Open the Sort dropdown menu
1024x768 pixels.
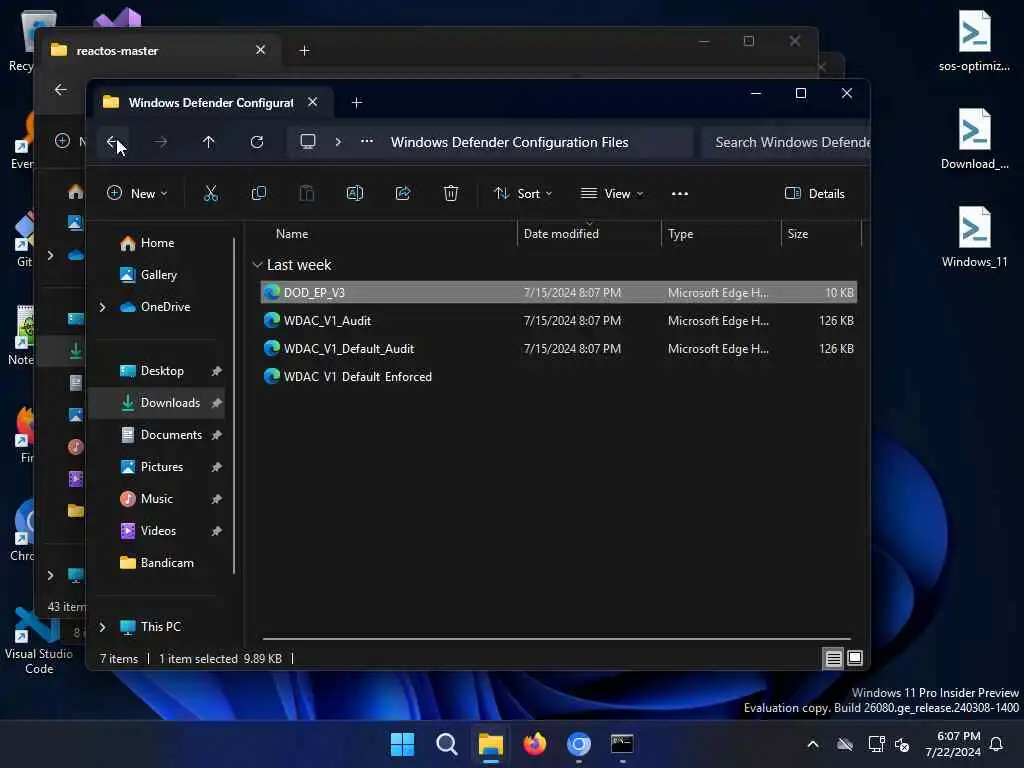tap(523, 193)
